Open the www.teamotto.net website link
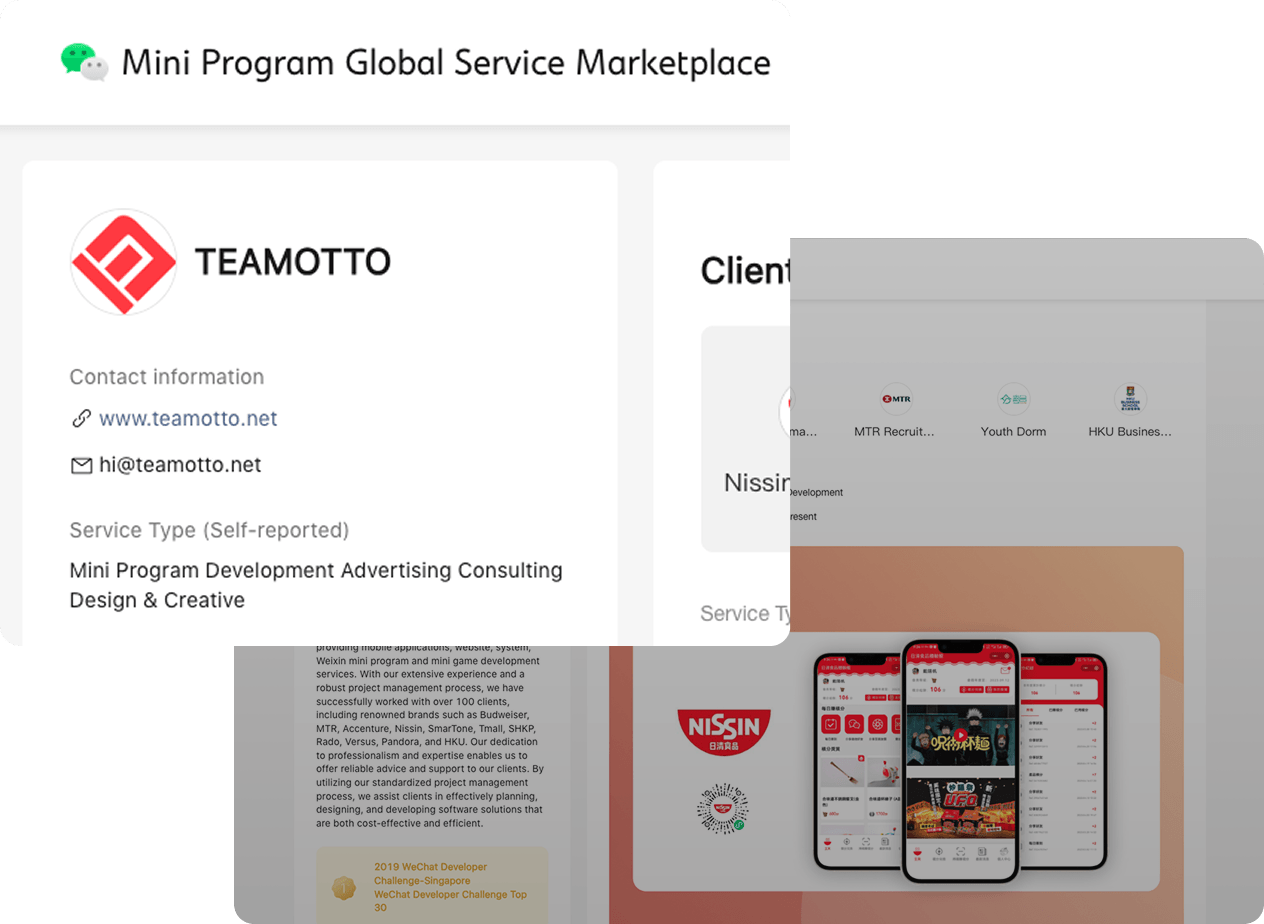This screenshot has height=924, width=1264. [188, 419]
